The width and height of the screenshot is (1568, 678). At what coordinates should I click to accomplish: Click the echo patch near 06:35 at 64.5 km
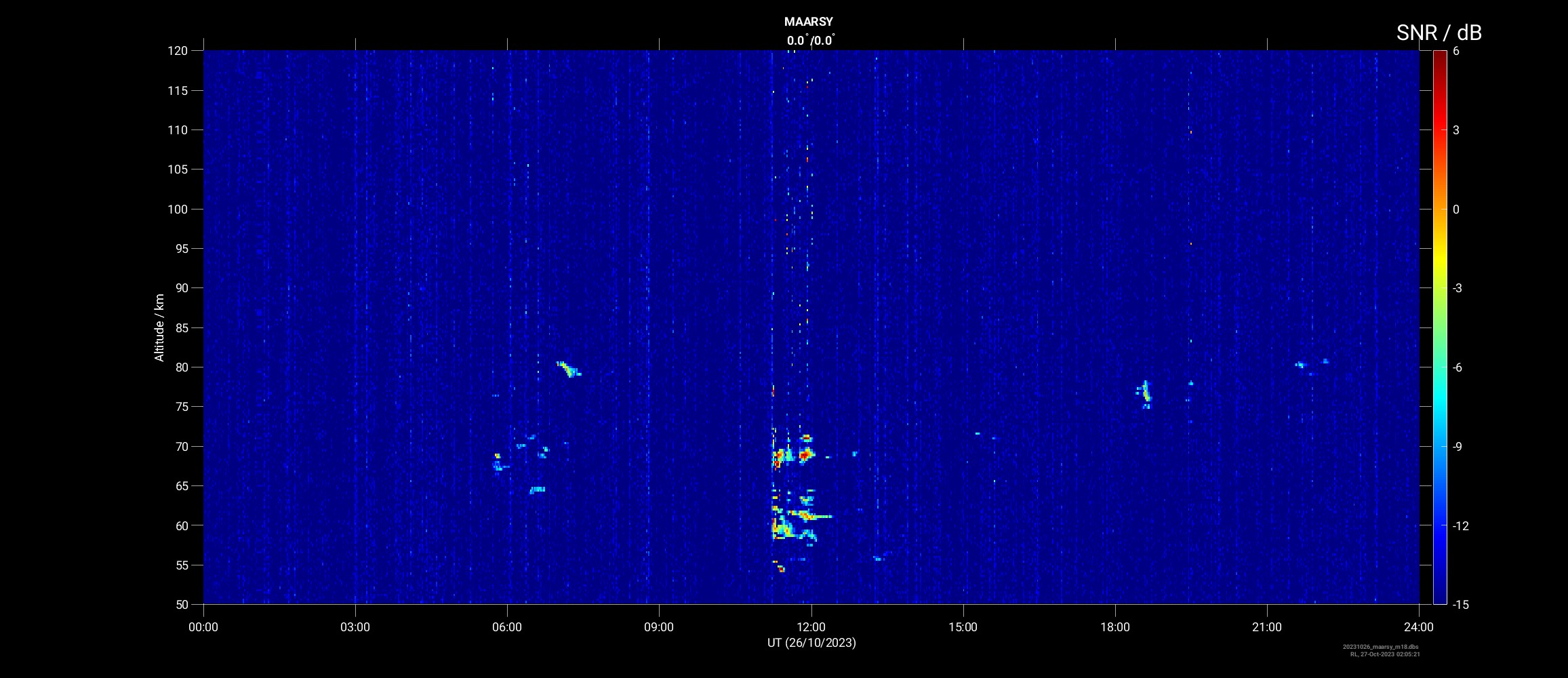(x=537, y=490)
